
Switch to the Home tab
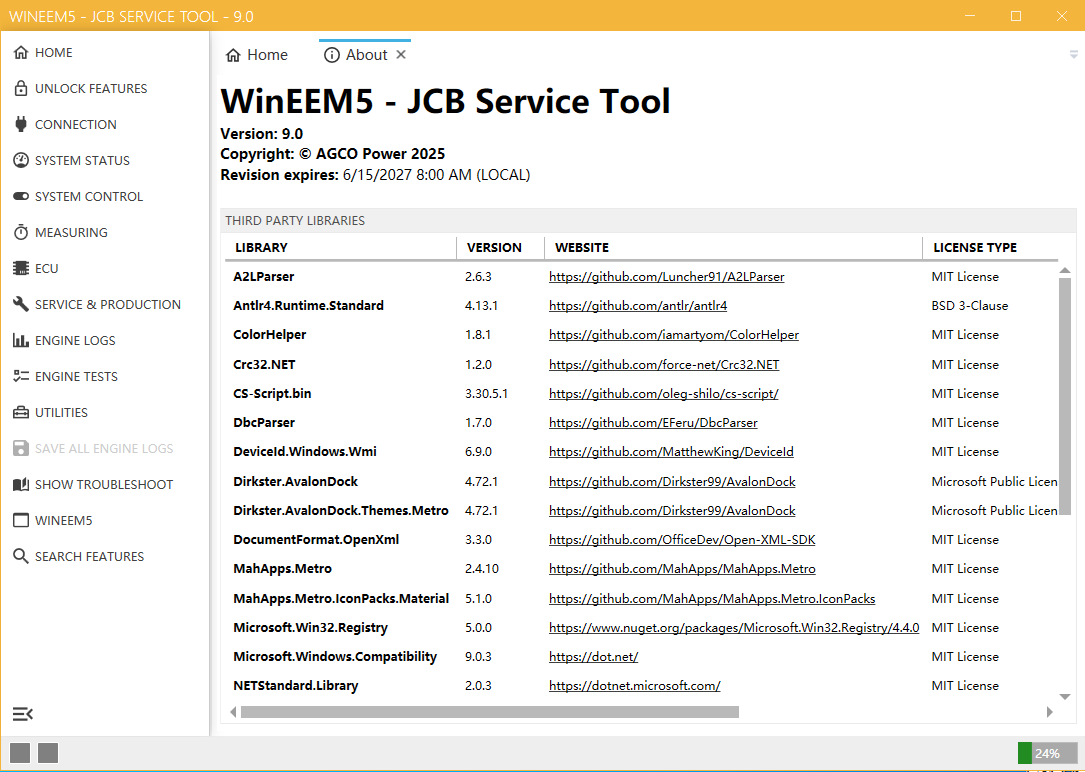click(x=257, y=55)
